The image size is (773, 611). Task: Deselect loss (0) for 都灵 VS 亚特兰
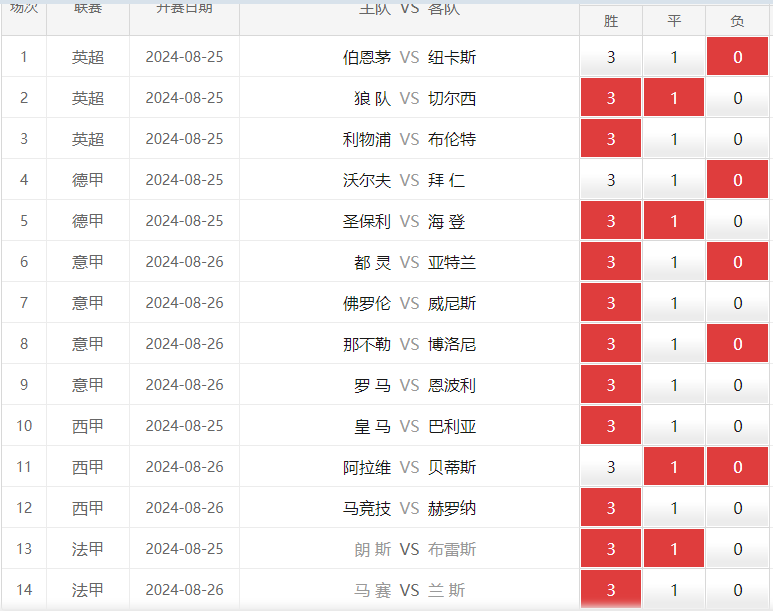coord(738,261)
